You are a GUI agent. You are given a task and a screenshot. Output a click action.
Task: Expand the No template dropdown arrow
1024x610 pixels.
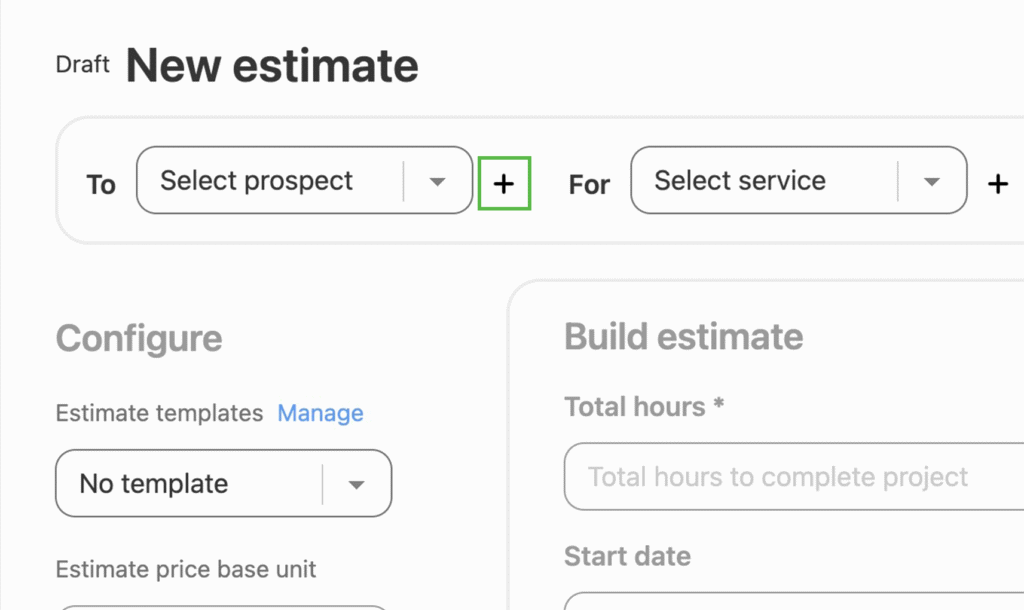356,484
